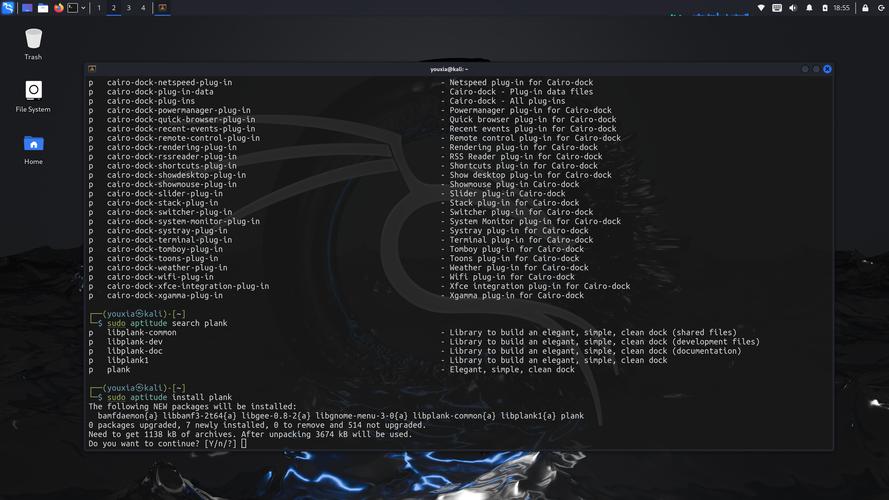Select the terminal window taskbar button
The width and height of the screenshot is (889, 500).
point(162,8)
